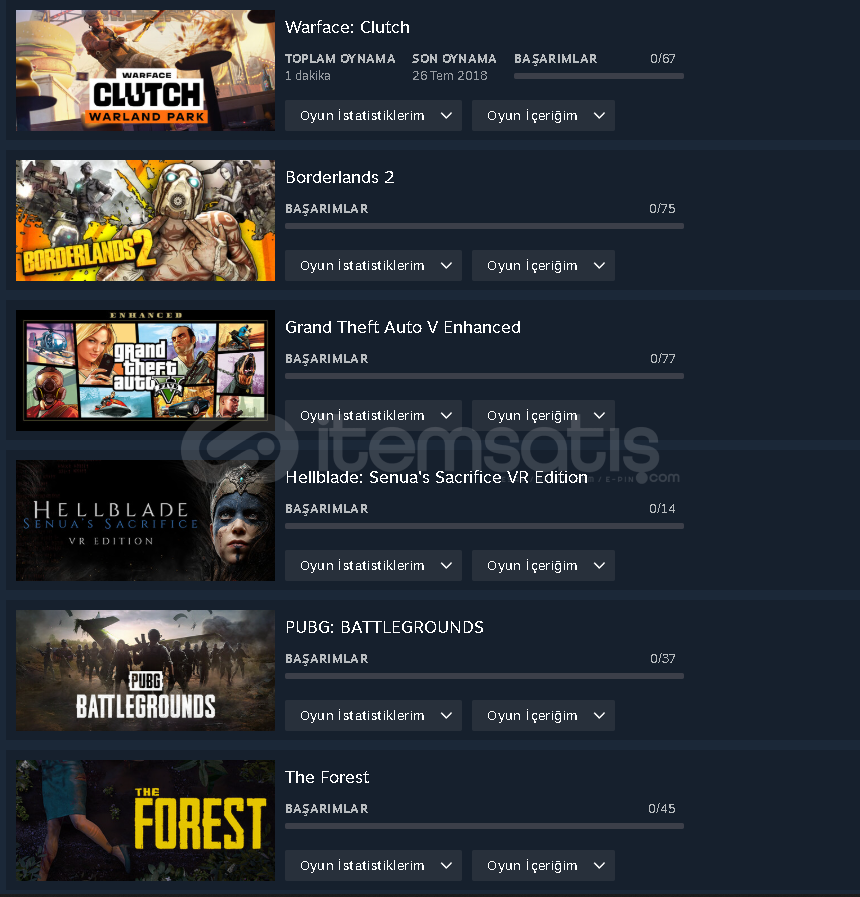Open Hellblade: Senua's Sacrifice VR Edition title

click(x=437, y=477)
